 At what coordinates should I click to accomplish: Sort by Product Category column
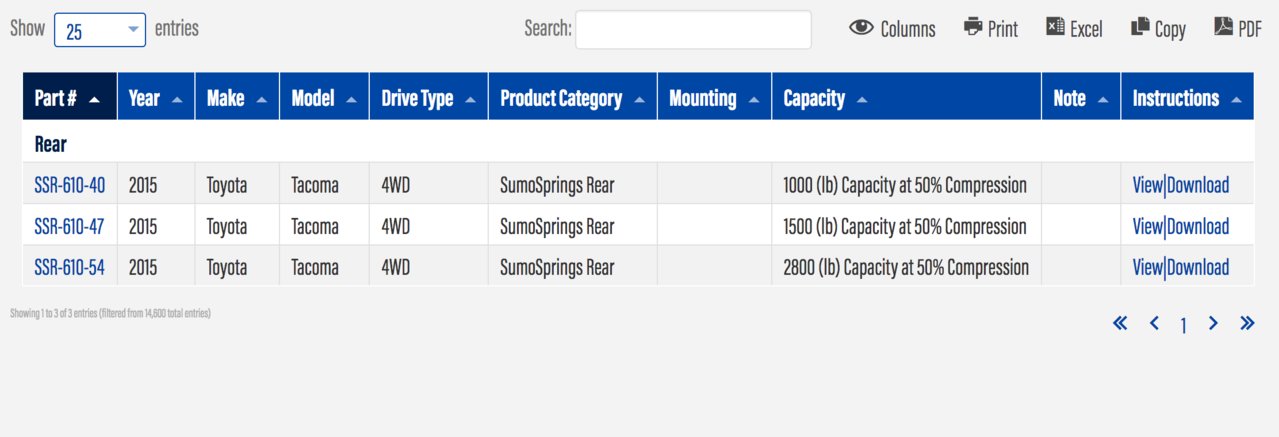[x=572, y=97]
